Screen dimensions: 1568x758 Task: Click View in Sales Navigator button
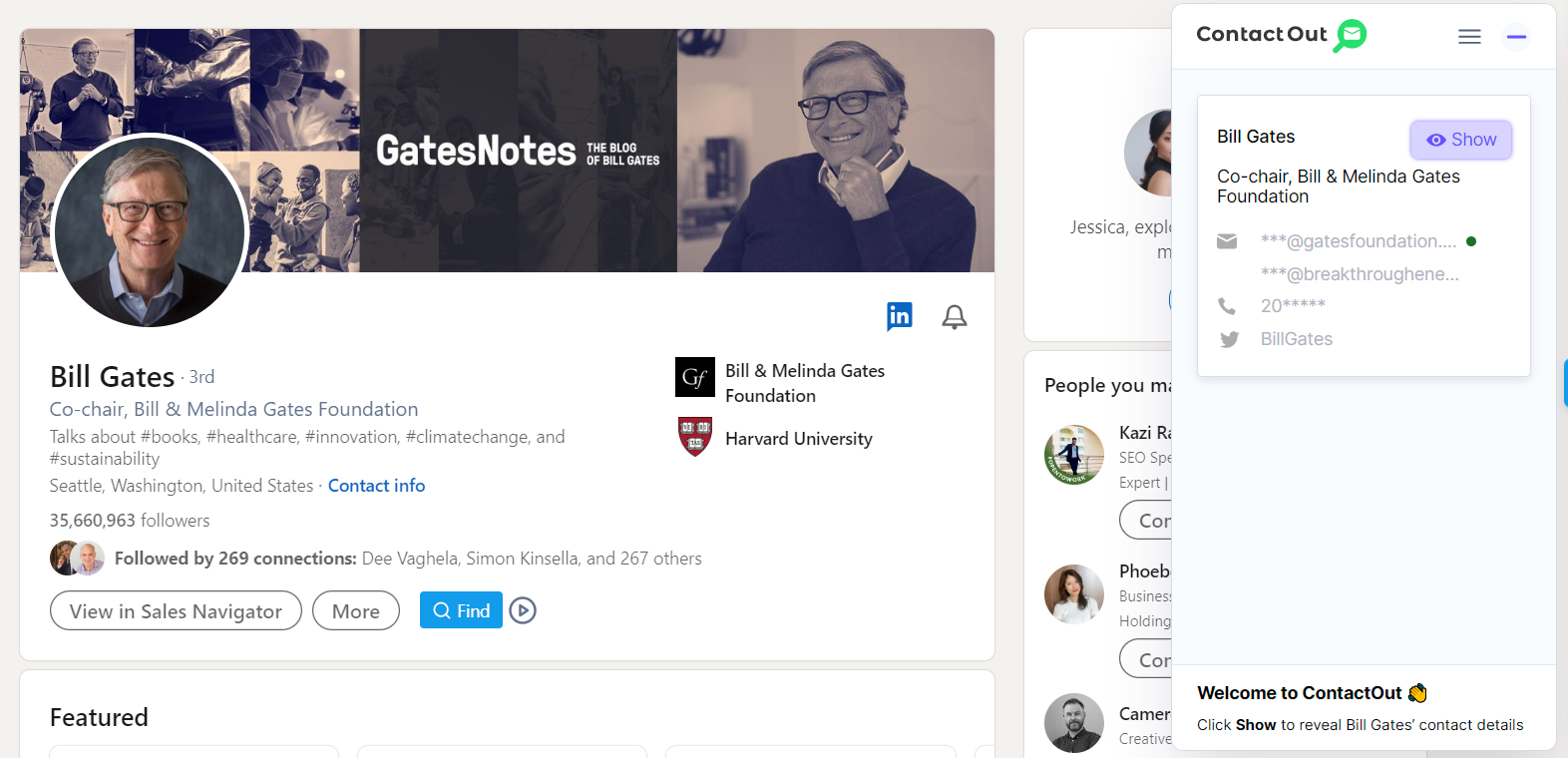176,610
